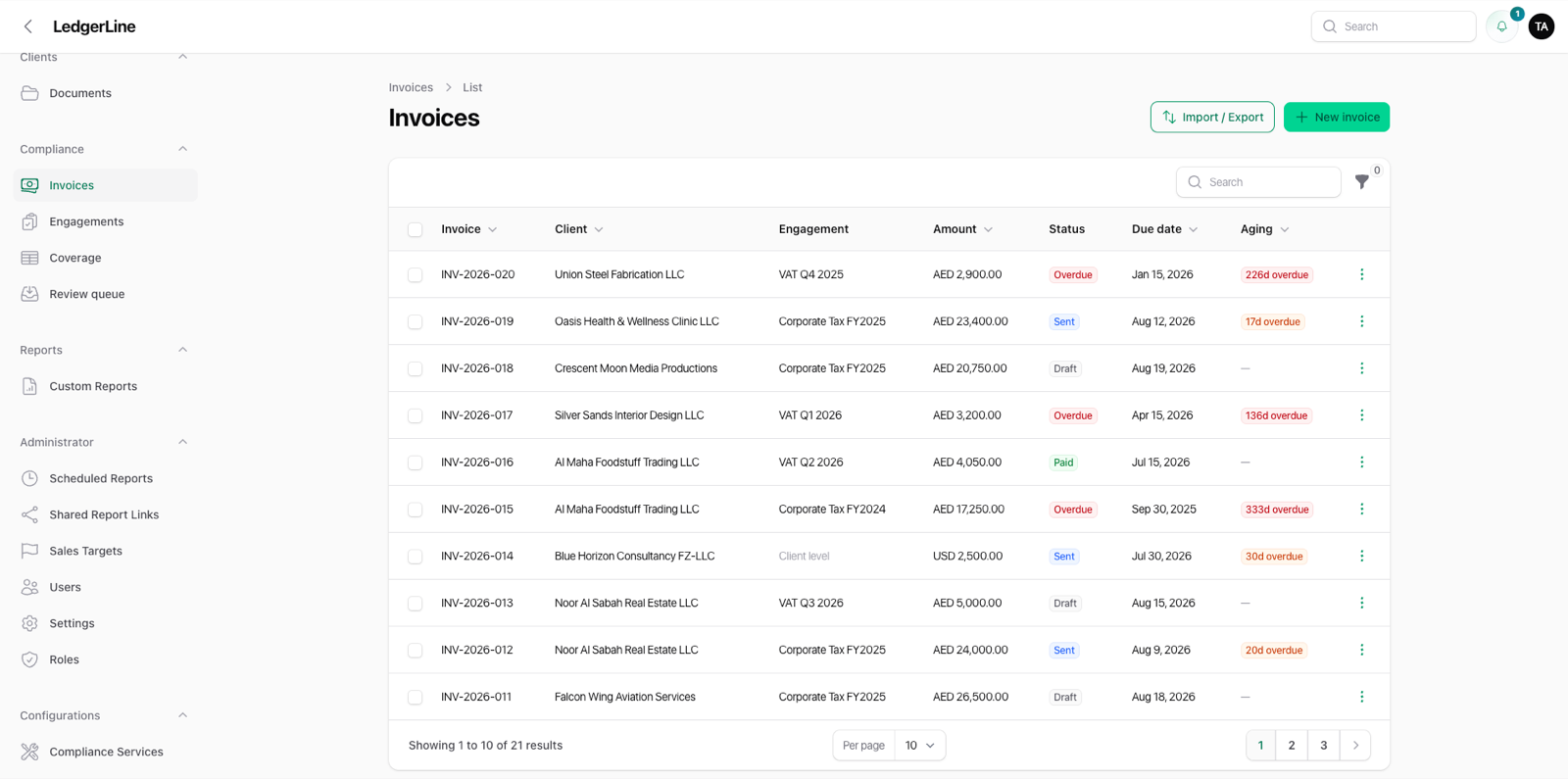This screenshot has height=779, width=1568.
Task: Open the notifications bell
Action: click(x=1501, y=26)
